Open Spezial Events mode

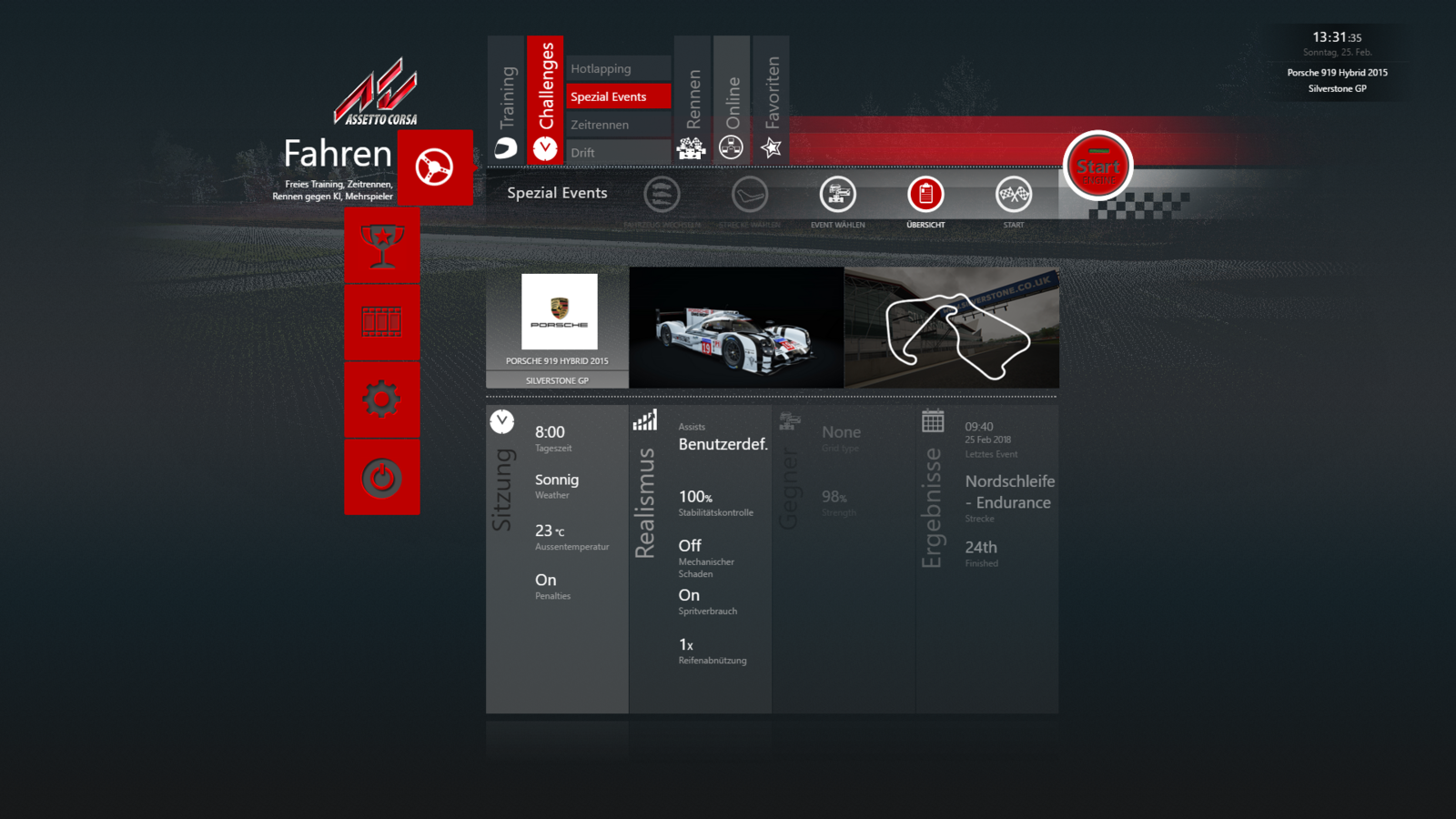[x=619, y=96]
